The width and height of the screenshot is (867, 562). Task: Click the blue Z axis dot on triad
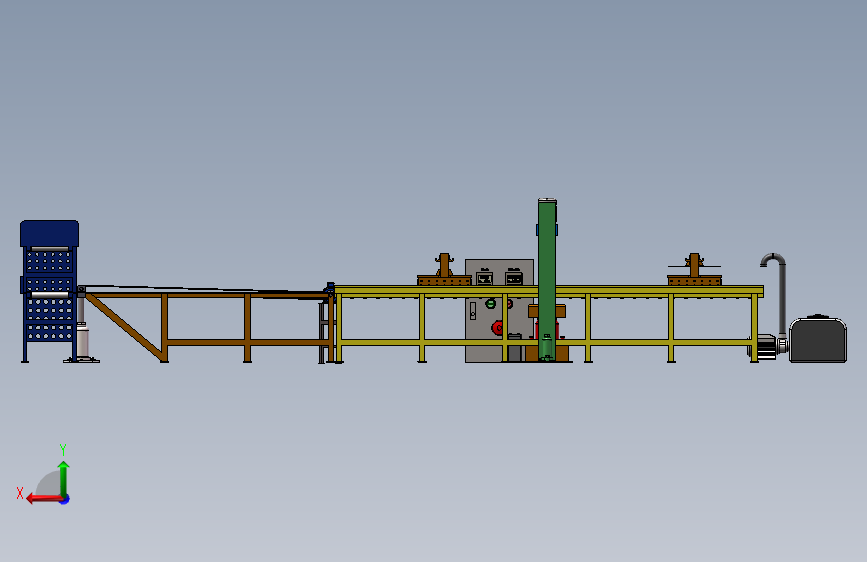[65, 499]
